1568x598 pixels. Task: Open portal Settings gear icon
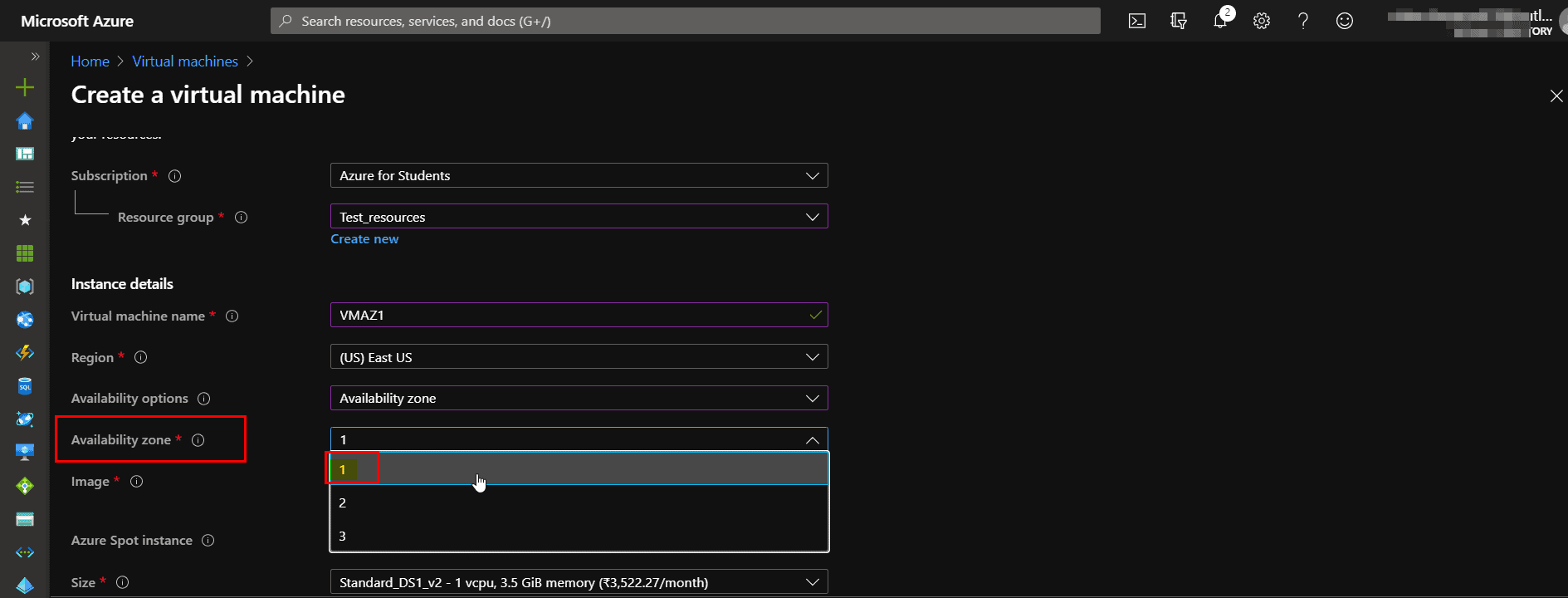[1262, 21]
